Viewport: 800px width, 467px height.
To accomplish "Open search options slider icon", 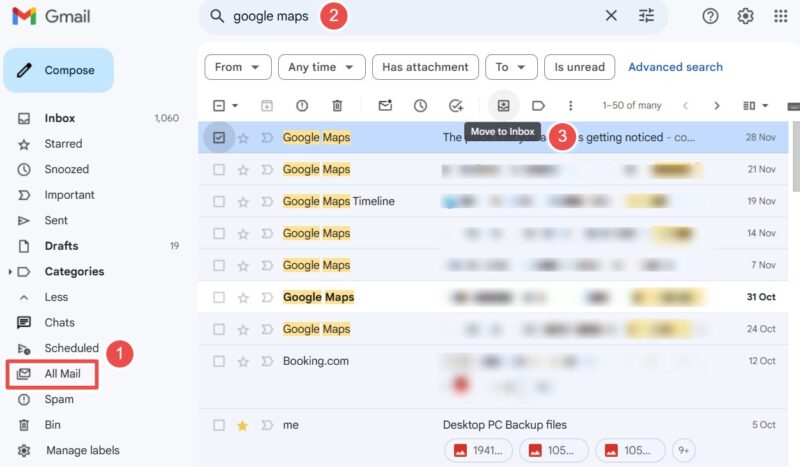I will tap(646, 16).
